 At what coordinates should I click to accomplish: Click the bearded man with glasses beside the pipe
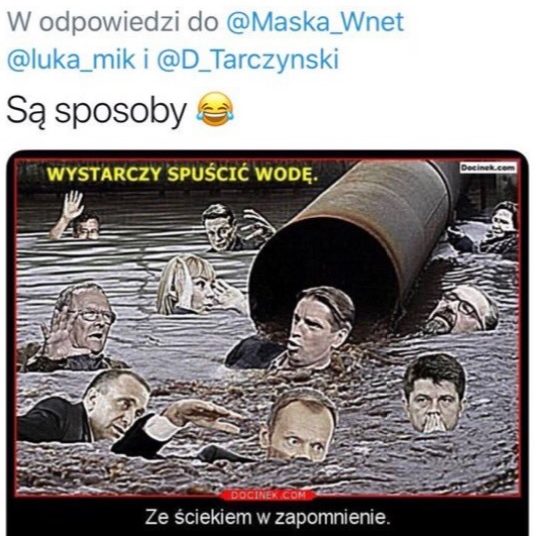[x=461, y=311]
